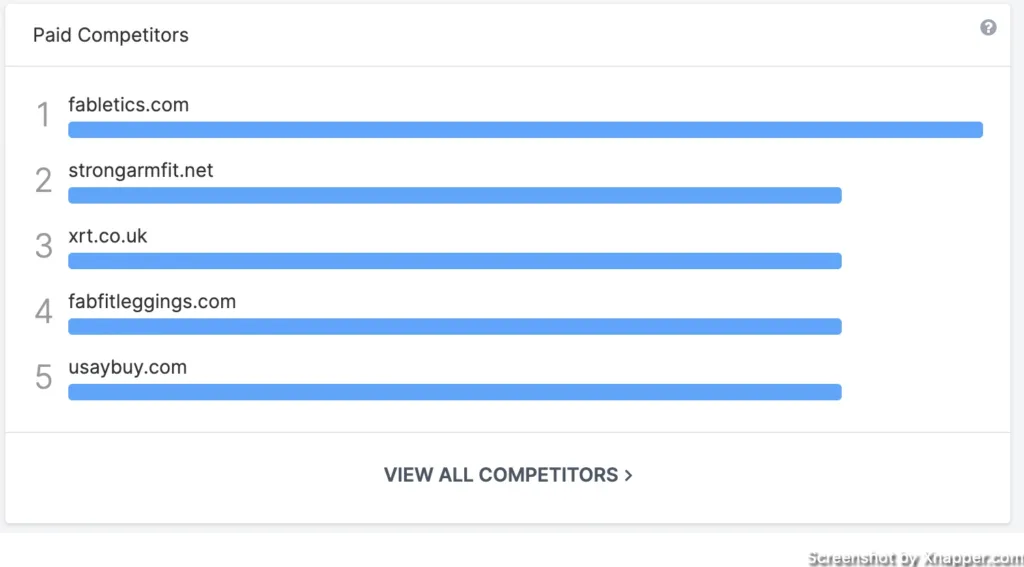The width and height of the screenshot is (1024, 567).
Task: Click the fabletics.com blue bar
Action: click(525, 129)
